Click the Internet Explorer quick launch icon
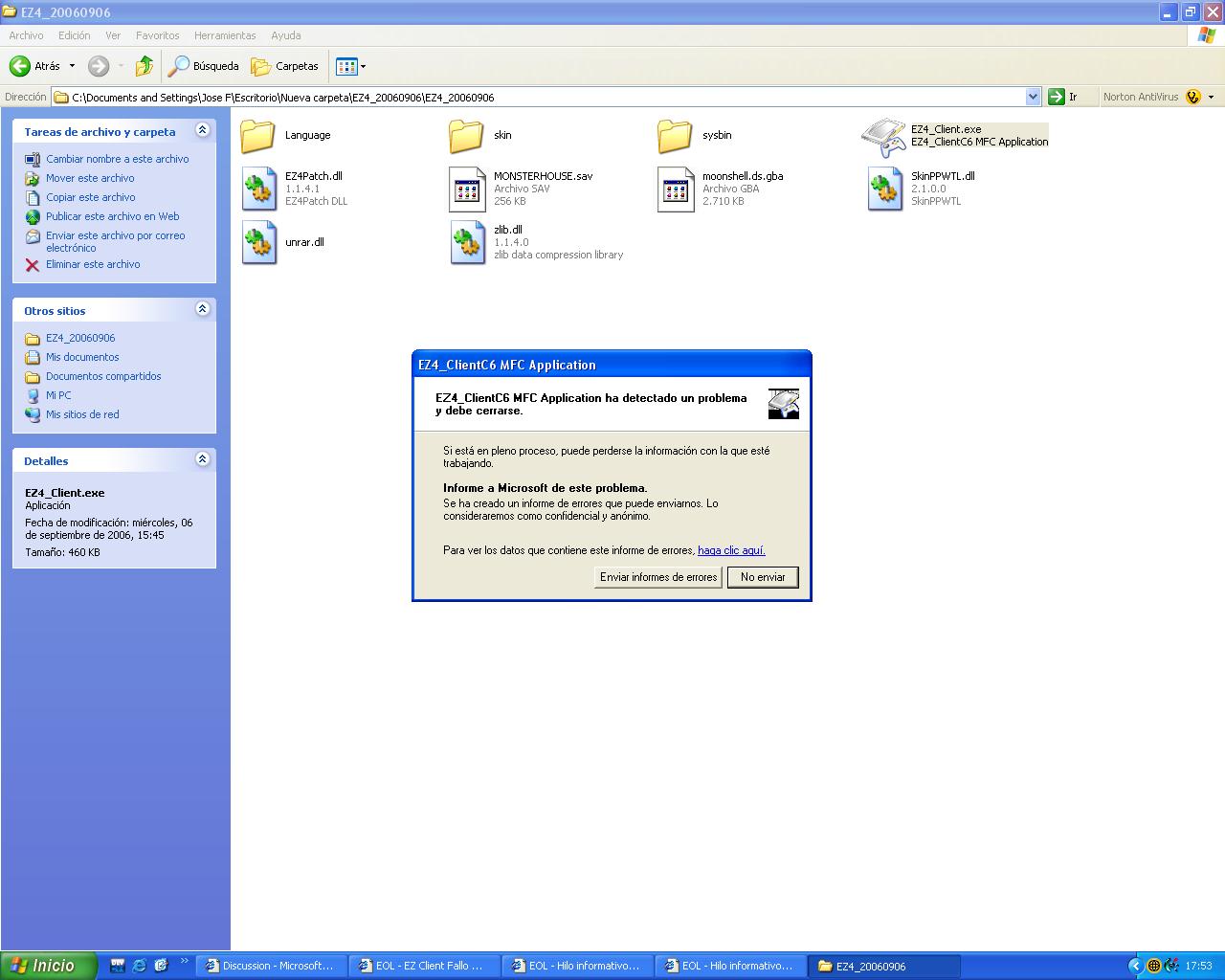 139,966
